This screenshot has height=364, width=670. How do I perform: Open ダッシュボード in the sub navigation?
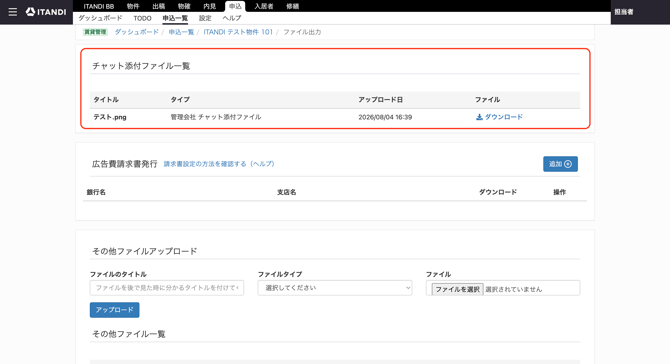coord(100,18)
